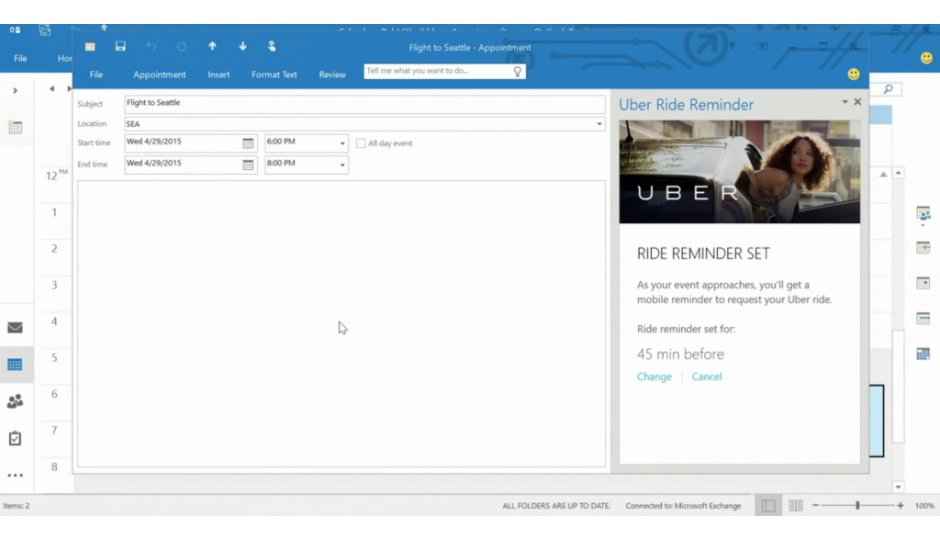This screenshot has height=540, width=940.
Task: Open the End time 8:00 PM dropdown
Action: [342, 165]
